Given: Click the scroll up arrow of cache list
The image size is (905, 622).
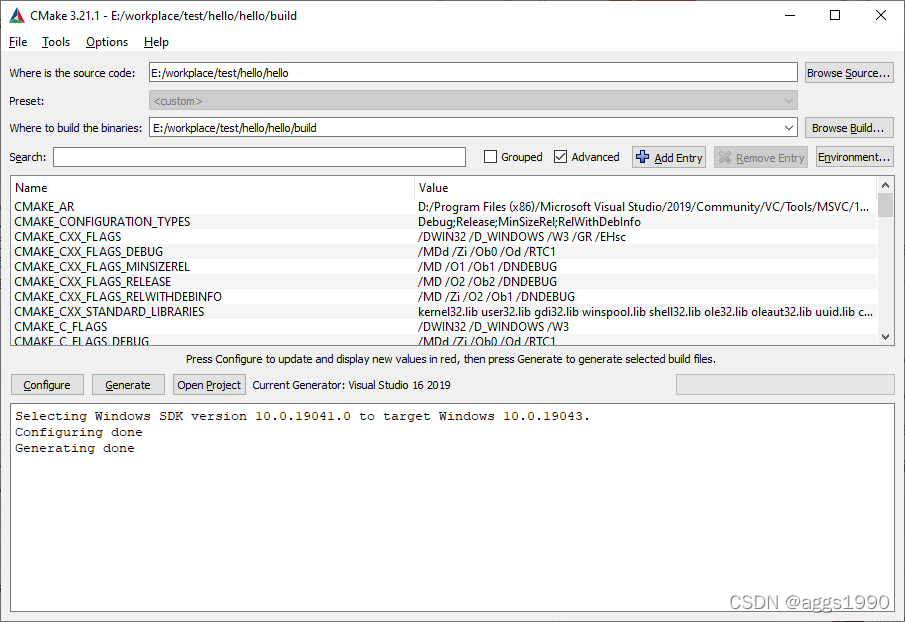Looking at the screenshot, I should click(x=885, y=185).
